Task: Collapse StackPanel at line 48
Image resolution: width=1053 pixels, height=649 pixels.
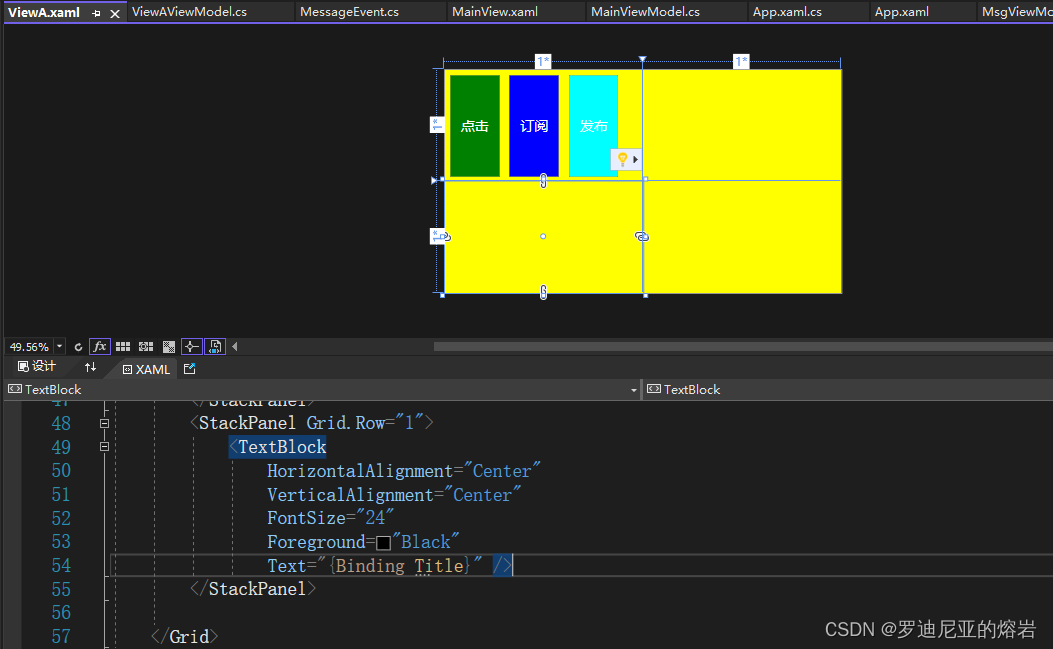Action: 104,423
